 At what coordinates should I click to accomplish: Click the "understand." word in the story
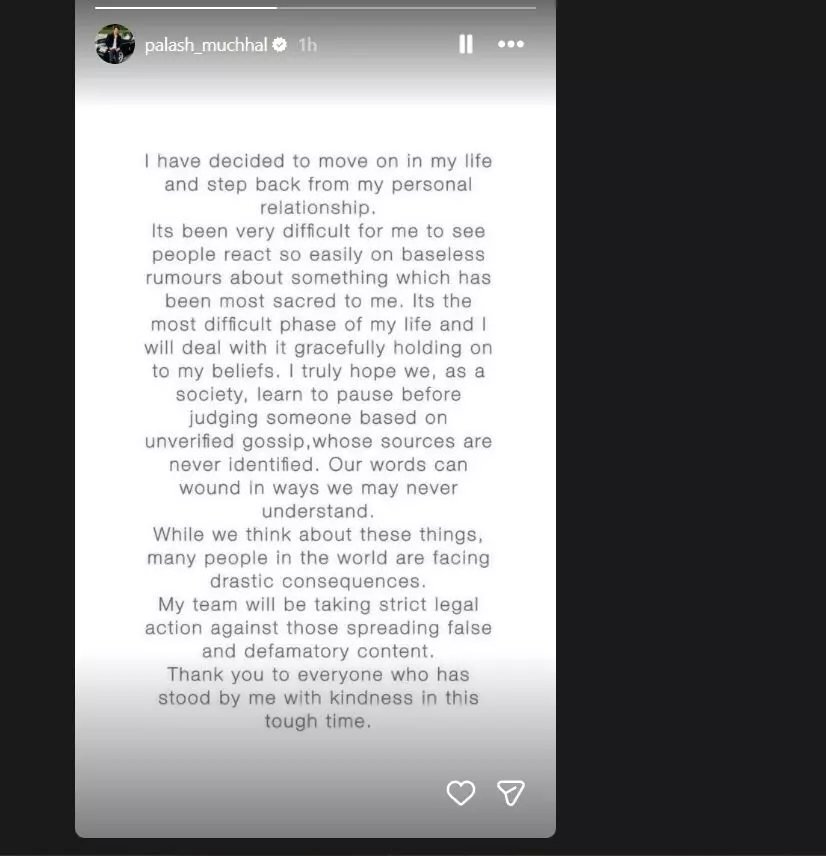tap(318, 511)
